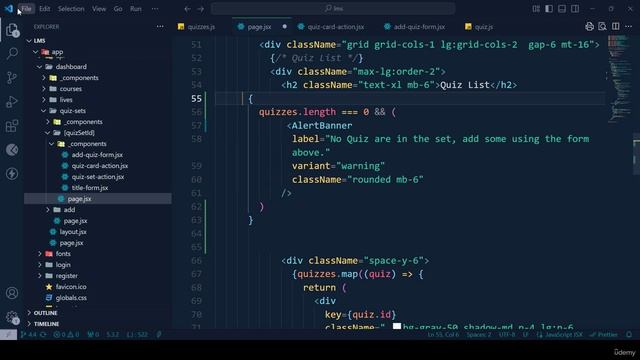The height and width of the screenshot is (360, 640).
Task: Open the Go menu
Action: pyautogui.click(x=118, y=9)
